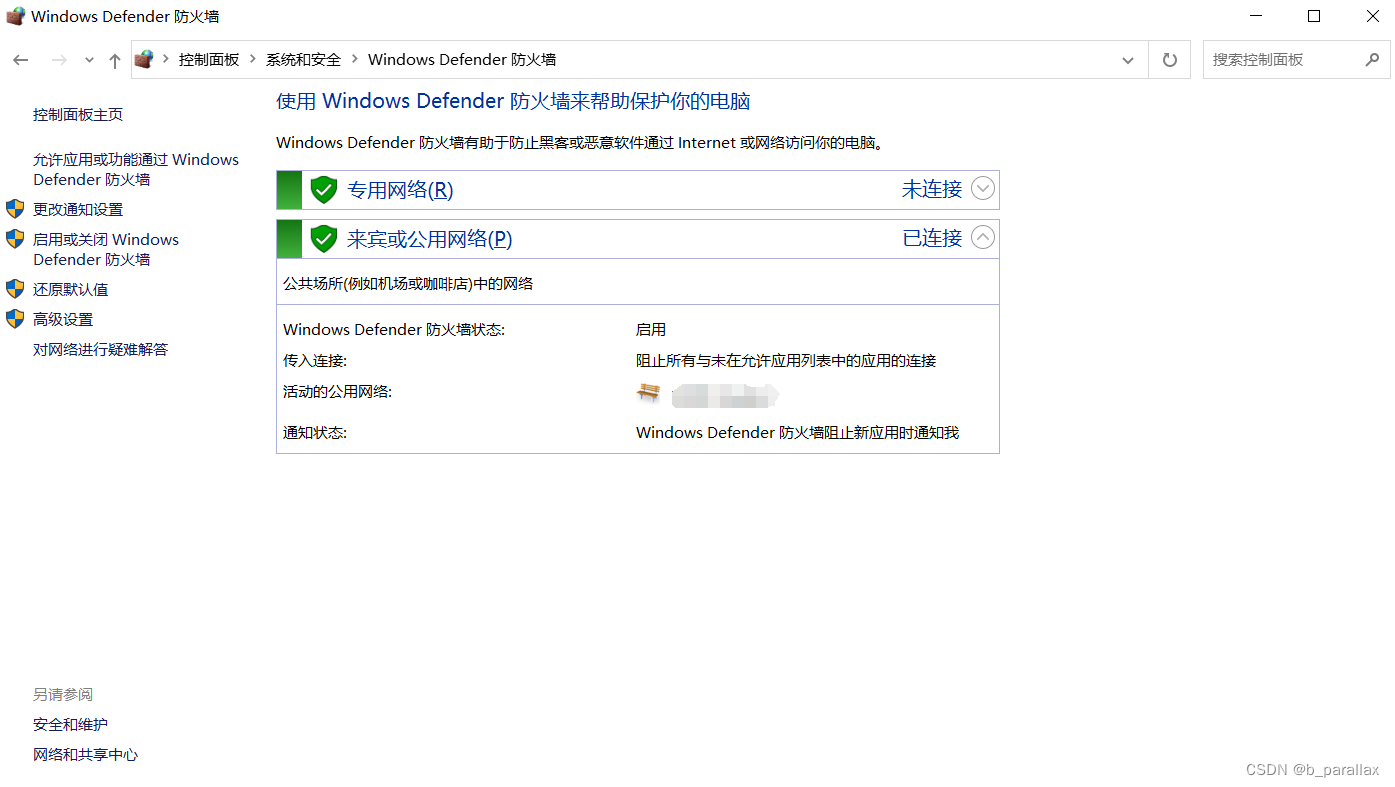1395x787 pixels.
Task: Minimize the Windows Defender 防火墙 window
Action: 1256,16
